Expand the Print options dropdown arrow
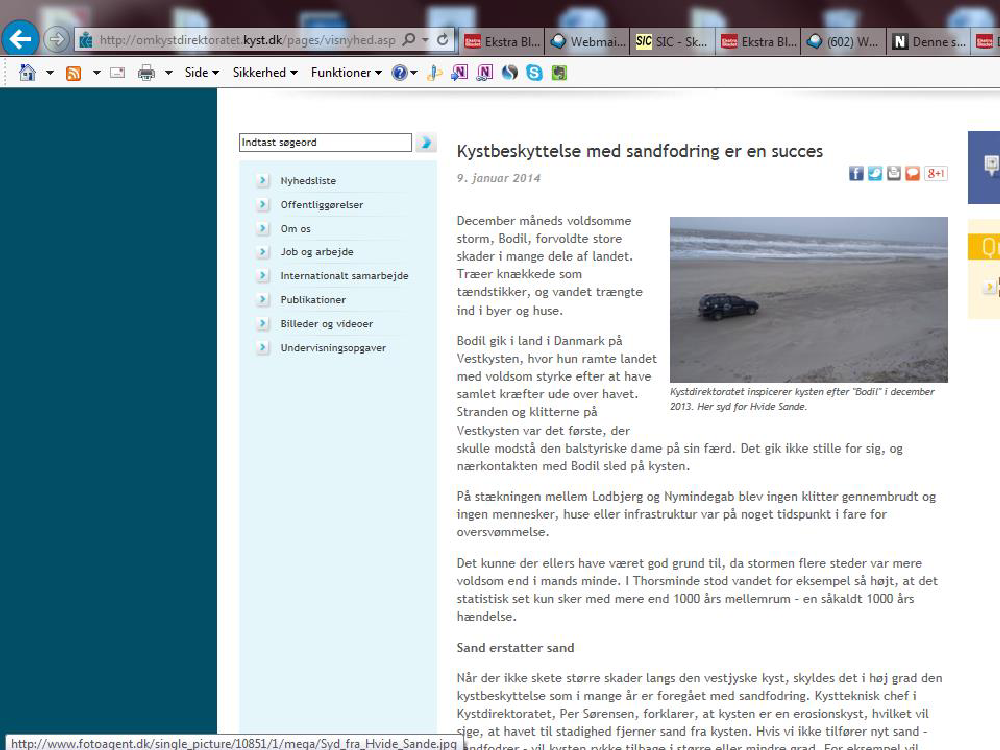The width and height of the screenshot is (1000, 750). tap(168, 72)
